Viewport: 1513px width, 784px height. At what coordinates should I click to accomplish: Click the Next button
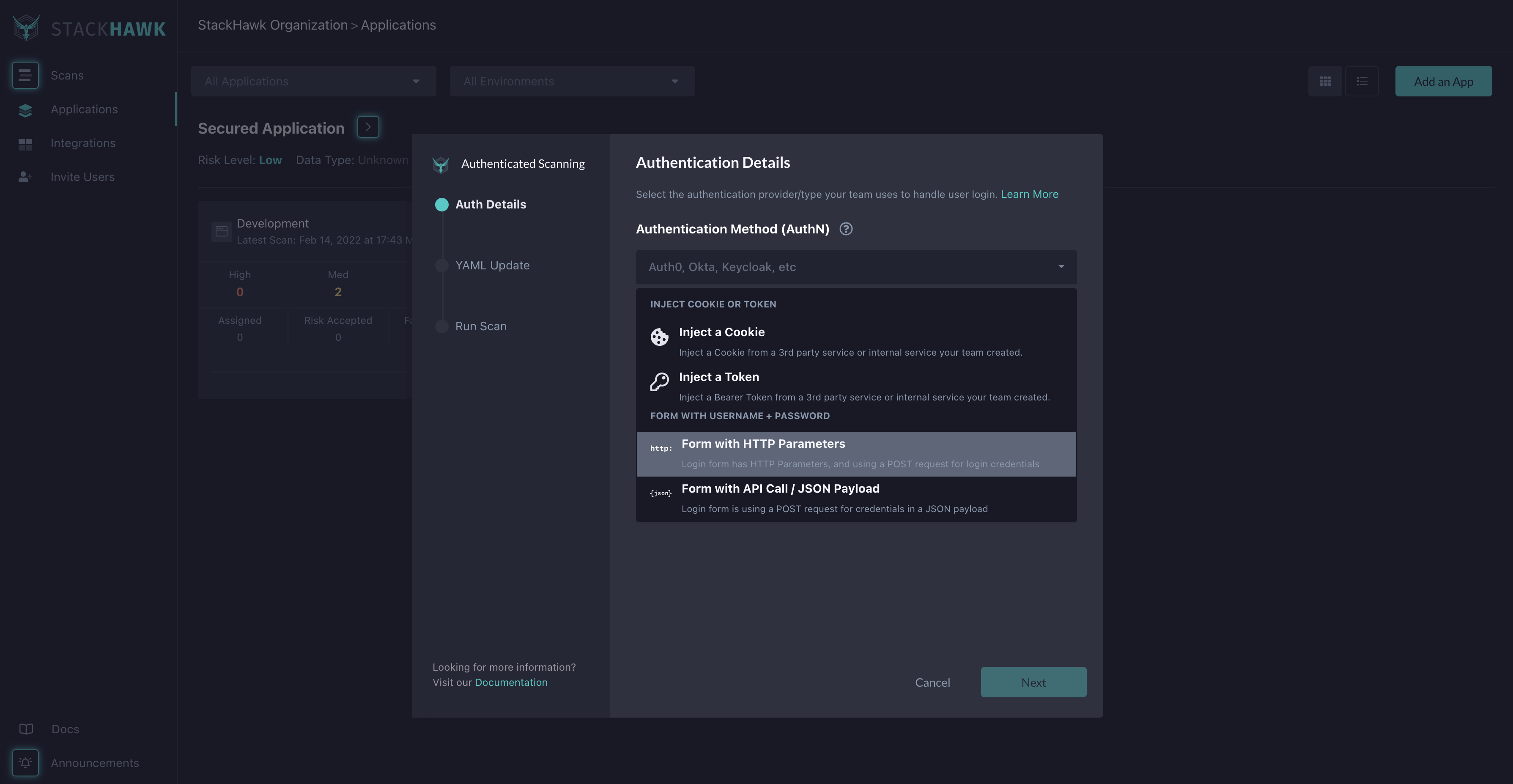coord(1033,683)
